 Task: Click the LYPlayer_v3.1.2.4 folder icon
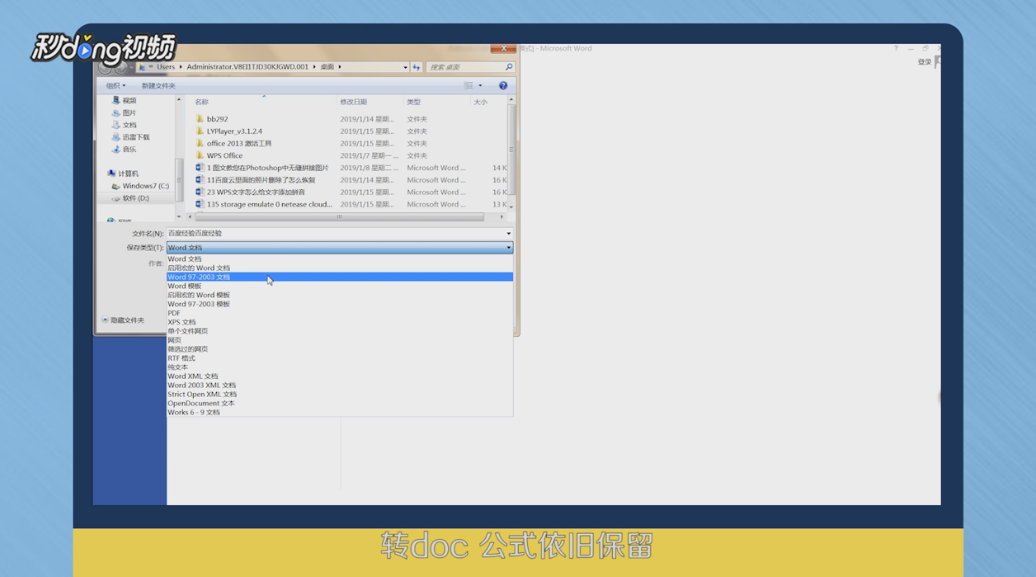pyautogui.click(x=200, y=131)
